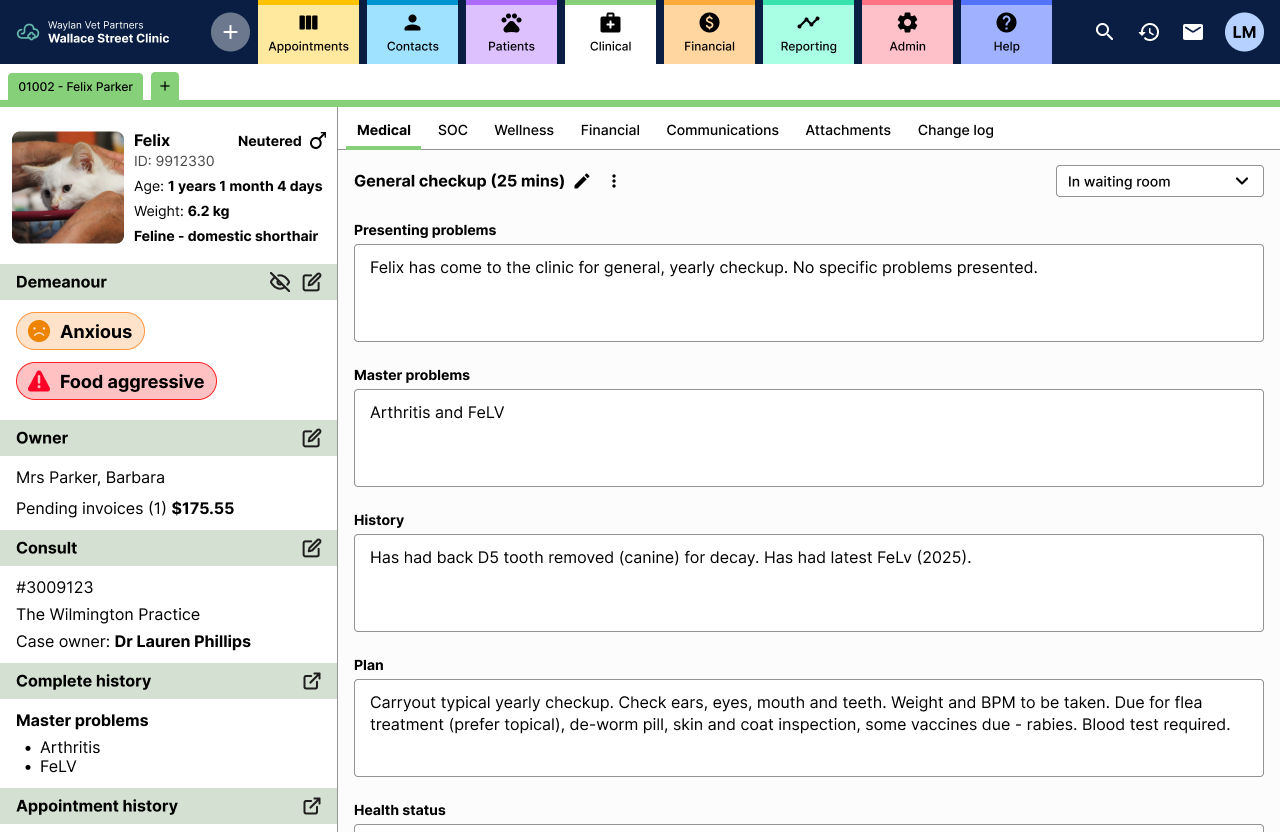Go to the Appointments module
Image resolution: width=1280 pixels, height=832 pixels.
tap(308, 34)
